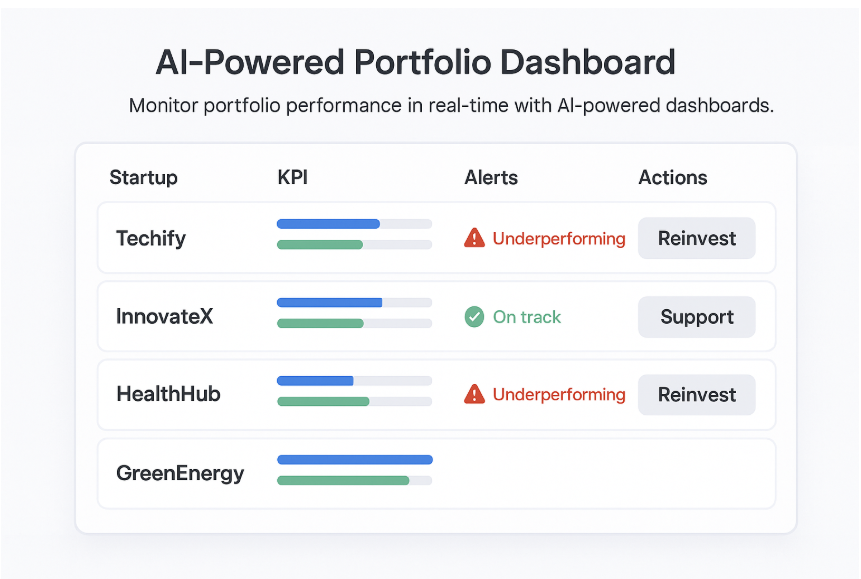
Task: Click Techify's blue KPI progress bar
Action: [354, 224]
